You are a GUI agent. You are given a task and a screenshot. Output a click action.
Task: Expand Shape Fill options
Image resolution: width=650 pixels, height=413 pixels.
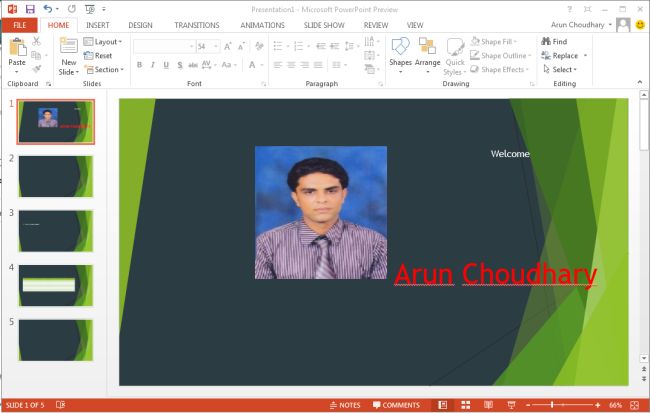coord(494,41)
